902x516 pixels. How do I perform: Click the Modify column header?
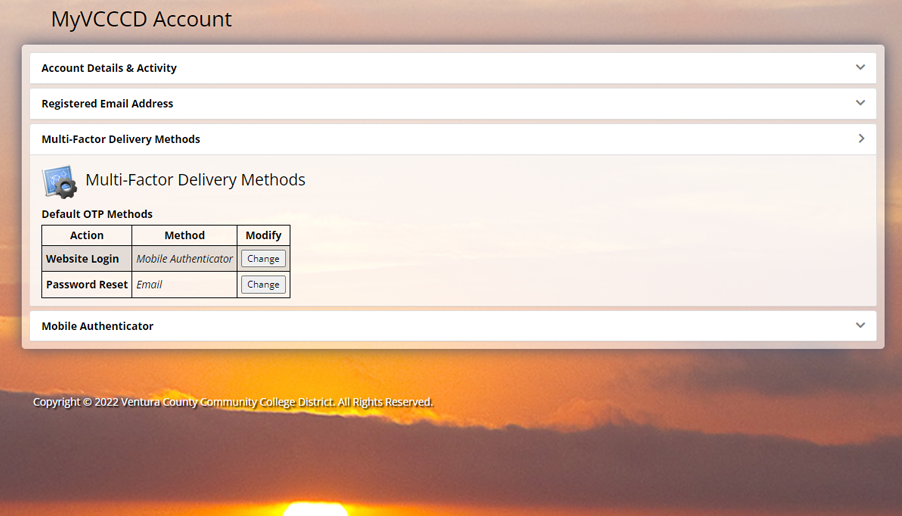point(263,235)
